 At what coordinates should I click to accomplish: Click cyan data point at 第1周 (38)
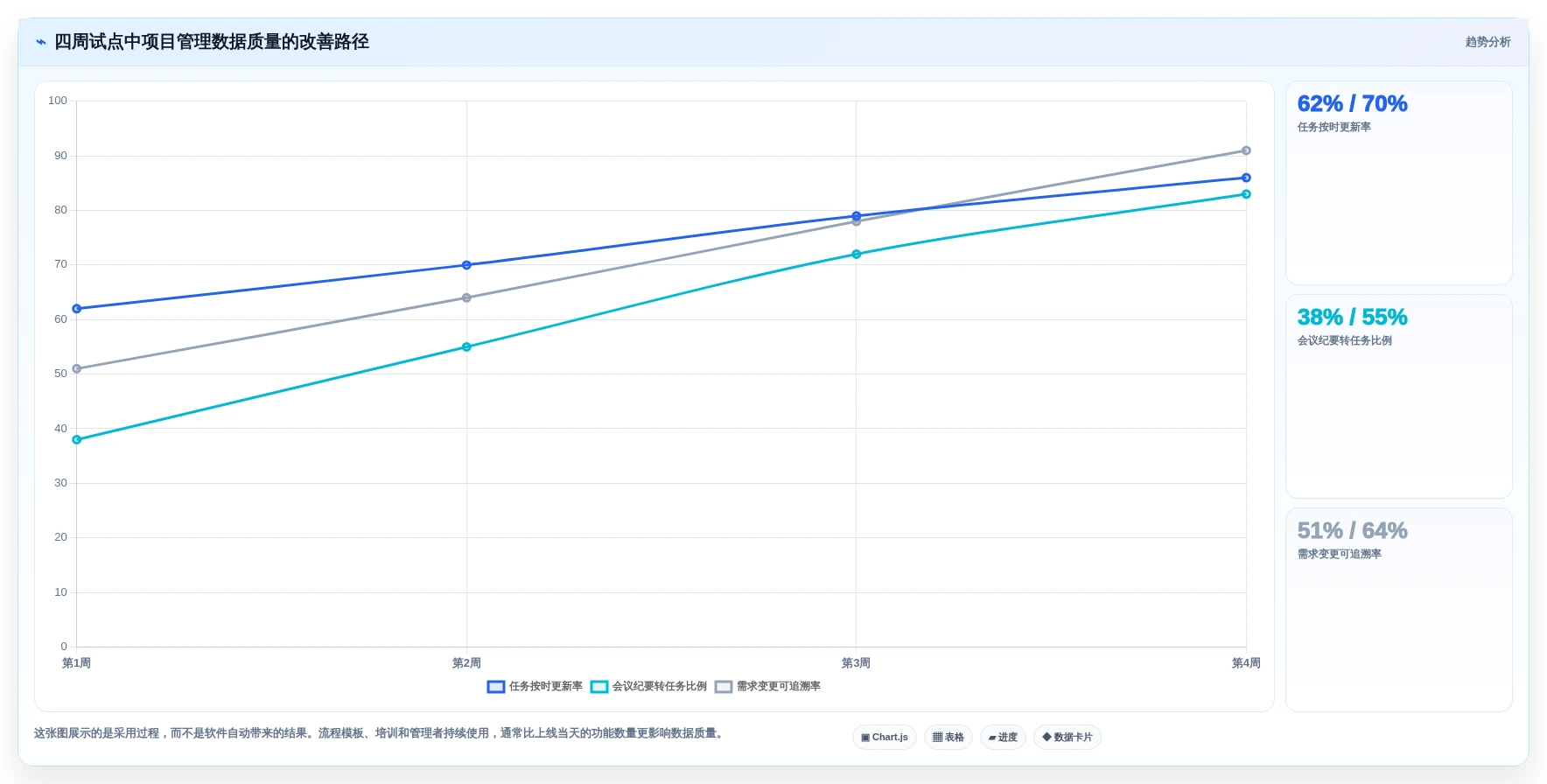click(77, 440)
